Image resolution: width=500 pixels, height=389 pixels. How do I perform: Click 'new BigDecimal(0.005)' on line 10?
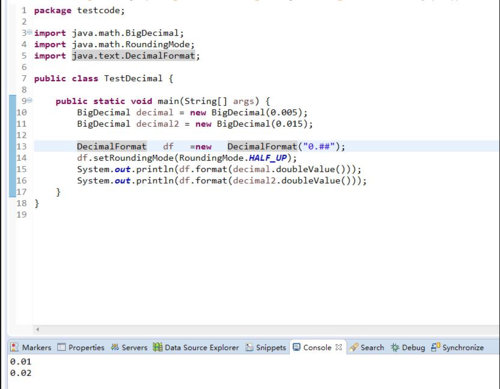246,112
